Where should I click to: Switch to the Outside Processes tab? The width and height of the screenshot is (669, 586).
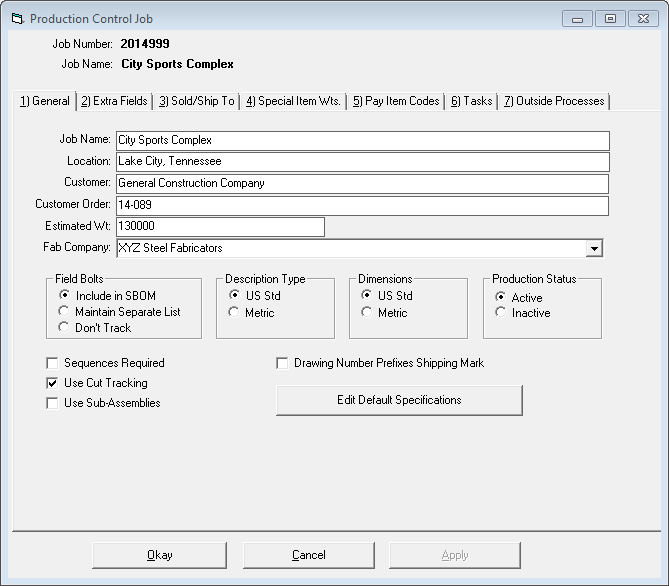point(553,101)
